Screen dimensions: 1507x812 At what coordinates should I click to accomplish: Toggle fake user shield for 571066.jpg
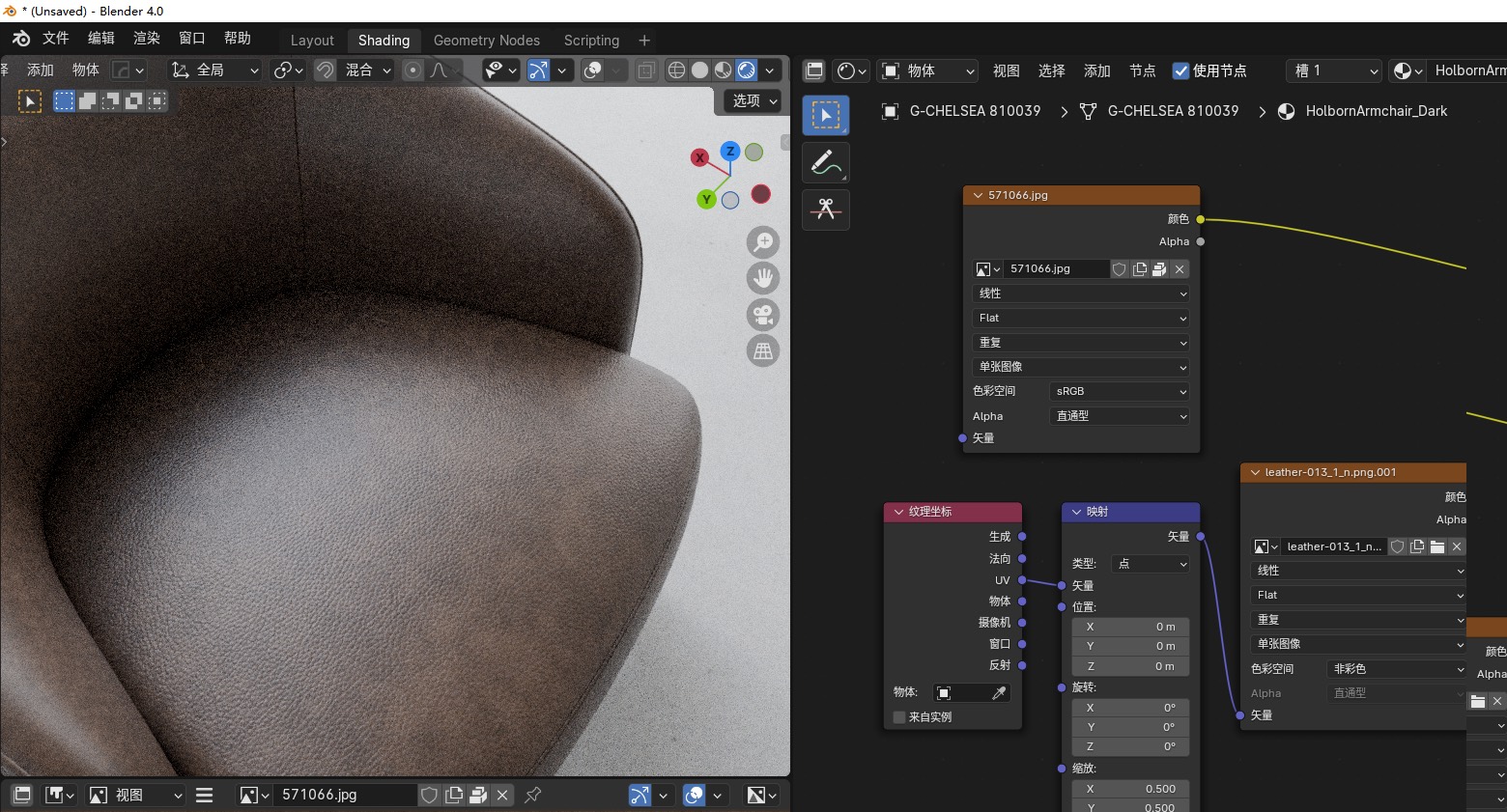(x=1119, y=269)
